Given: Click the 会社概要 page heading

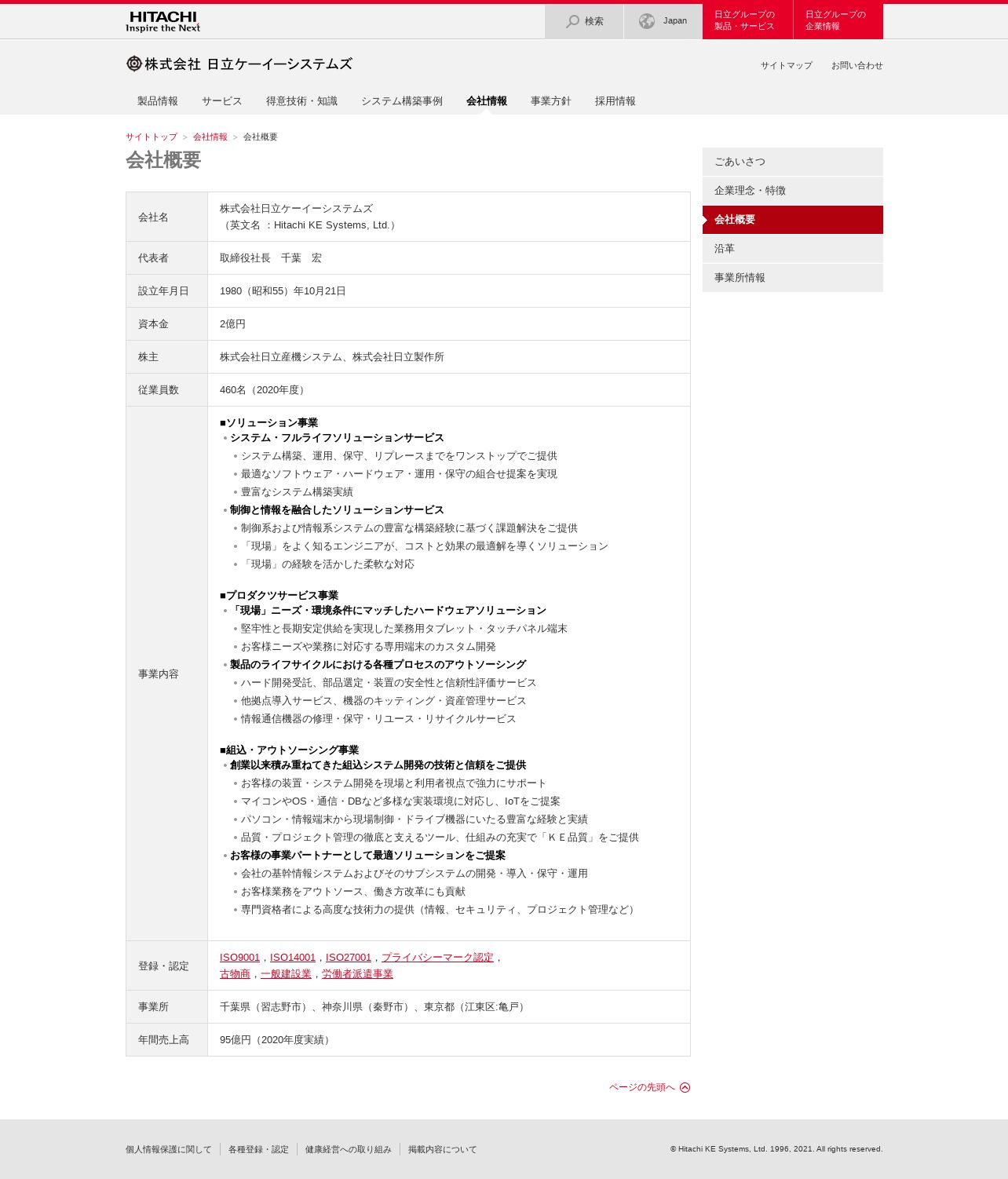Looking at the screenshot, I should tap(163, 160).
